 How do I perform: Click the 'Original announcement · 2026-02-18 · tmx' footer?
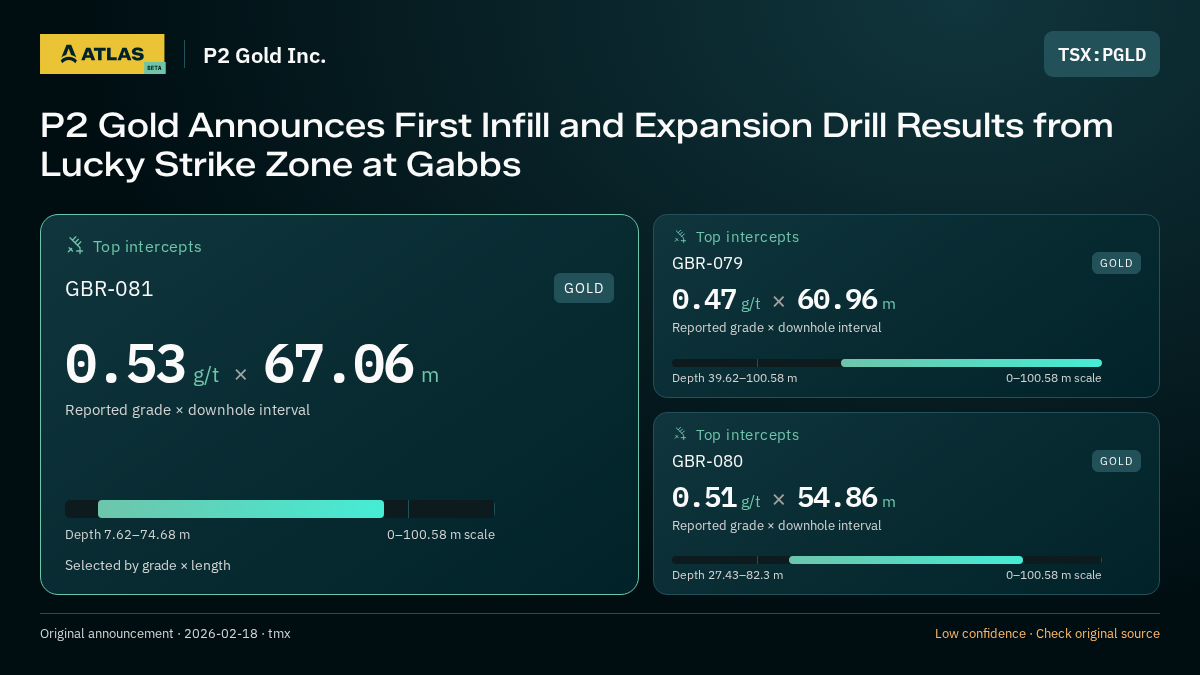[165, 634]
